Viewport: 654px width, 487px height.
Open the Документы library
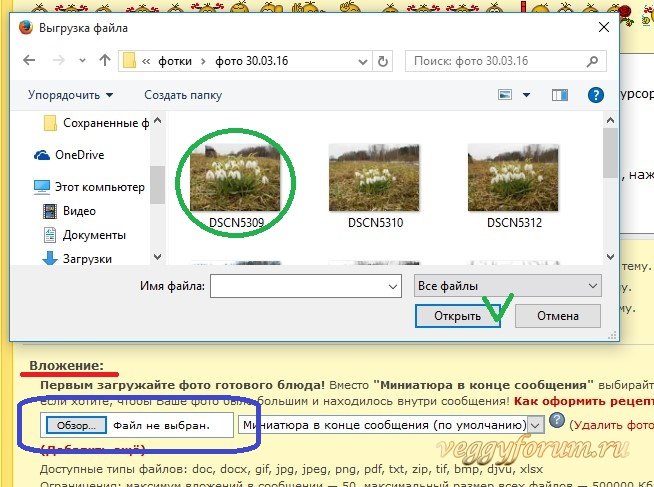tap(84, 235)
